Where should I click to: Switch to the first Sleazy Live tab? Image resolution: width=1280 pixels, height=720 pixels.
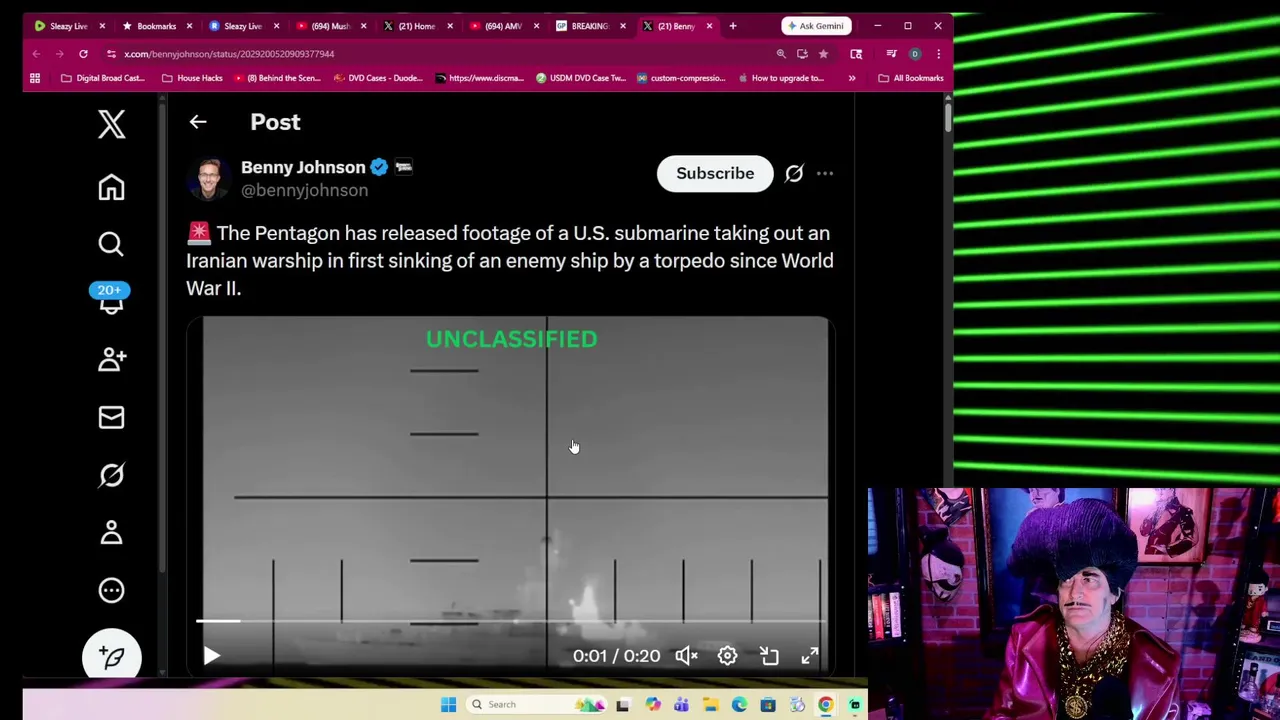pyautogui.click(x=68, y=26)
